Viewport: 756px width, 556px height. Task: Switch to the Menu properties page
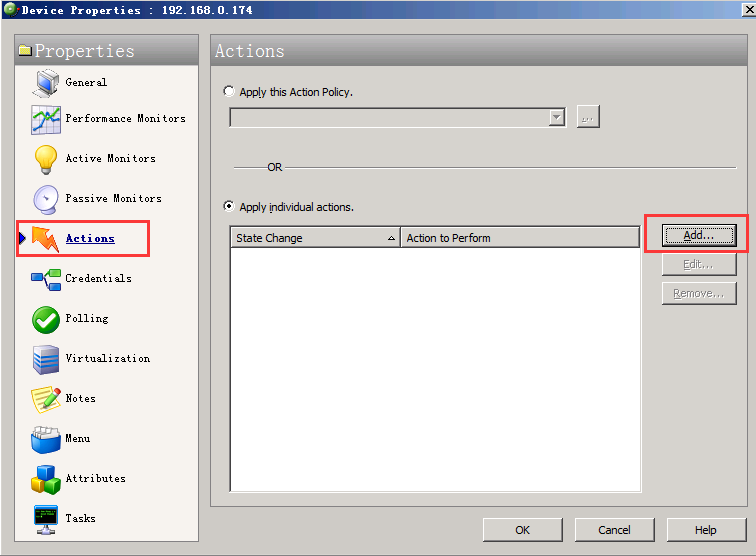pyautogui.click(x=77, y=439)
